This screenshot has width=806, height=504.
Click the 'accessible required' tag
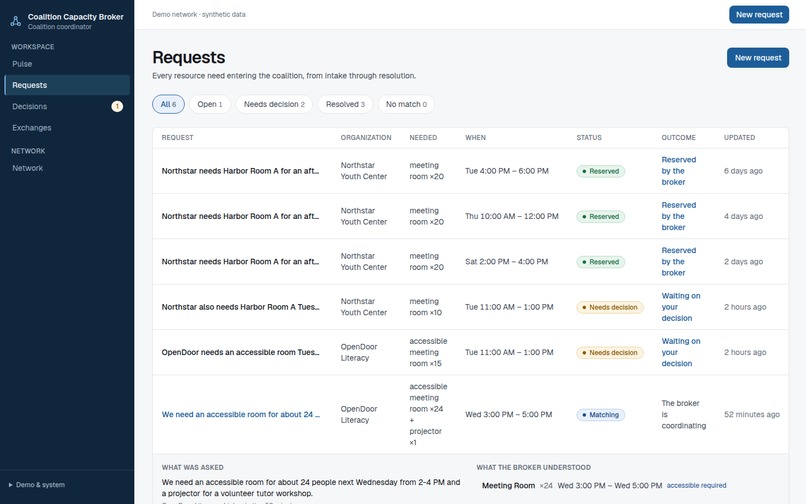696,485
